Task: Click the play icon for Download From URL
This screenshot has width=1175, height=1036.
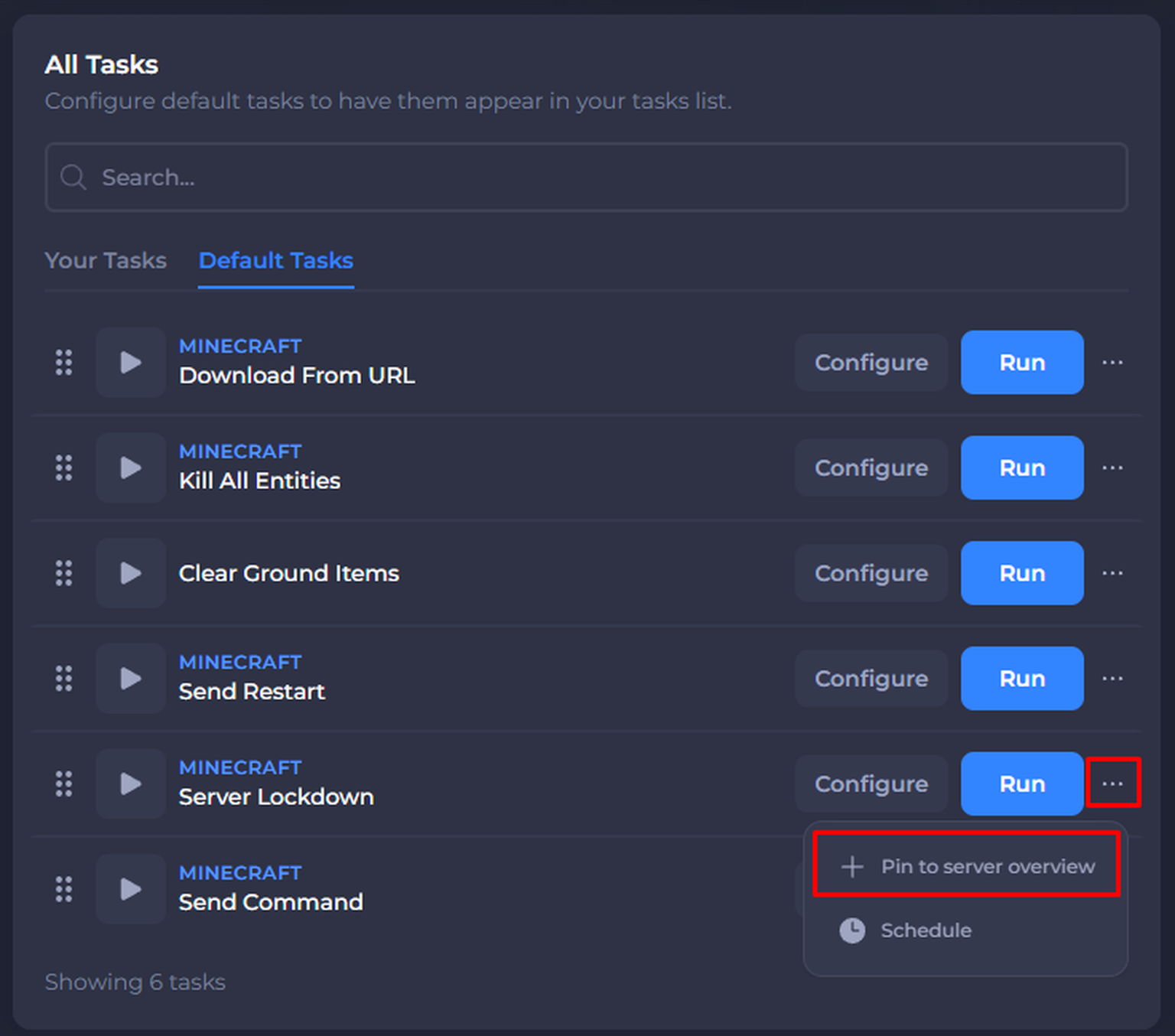Action: coord(131,362)
